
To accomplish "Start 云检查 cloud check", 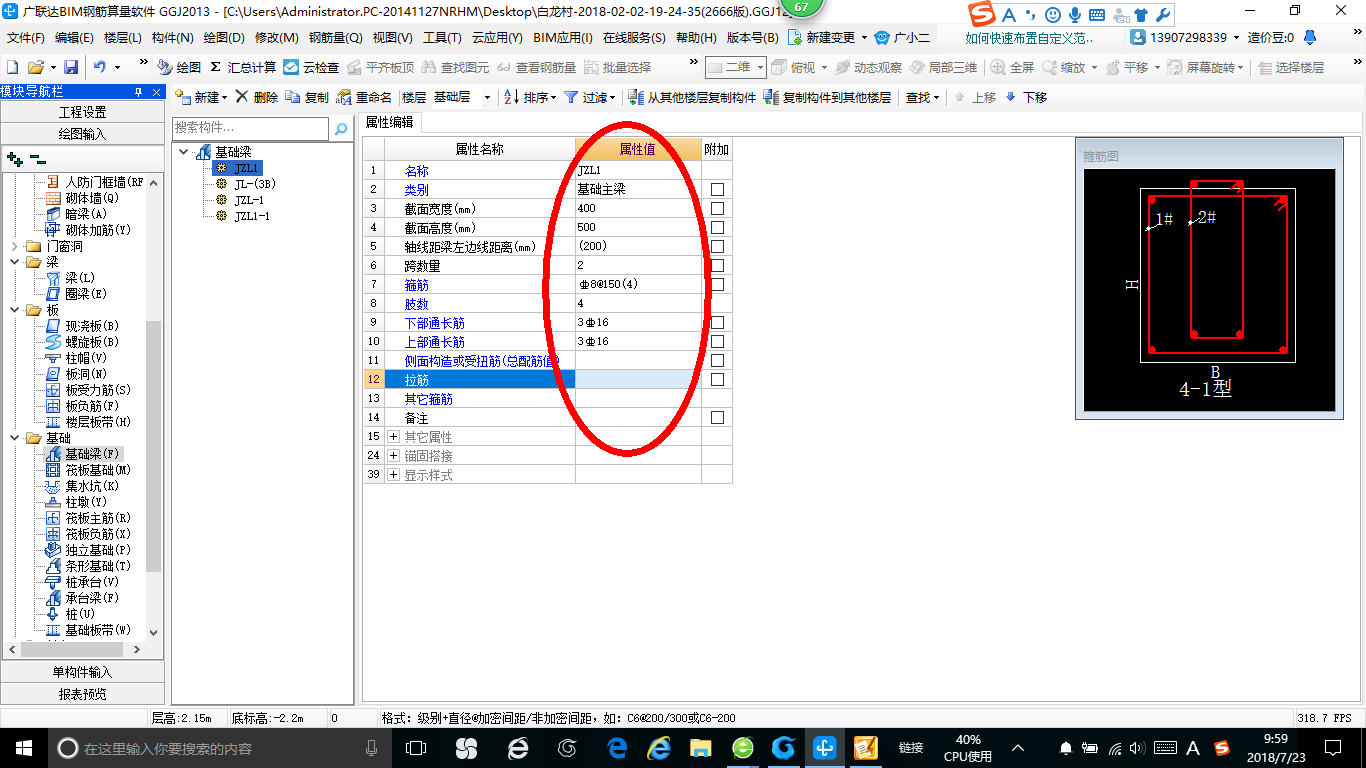I will click(311, 67).
